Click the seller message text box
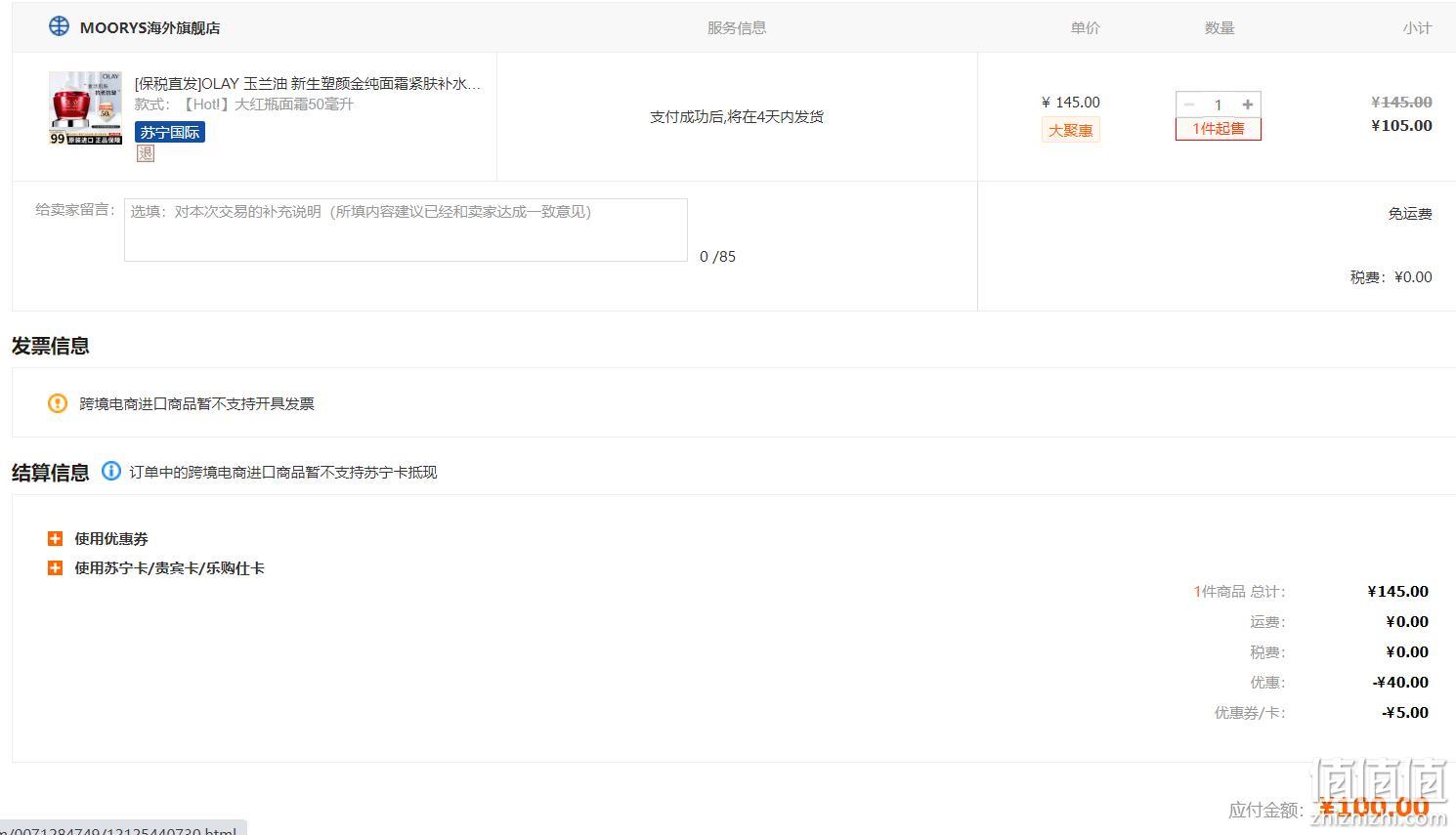Screen dimensions: 1456x835 [406, 230]
